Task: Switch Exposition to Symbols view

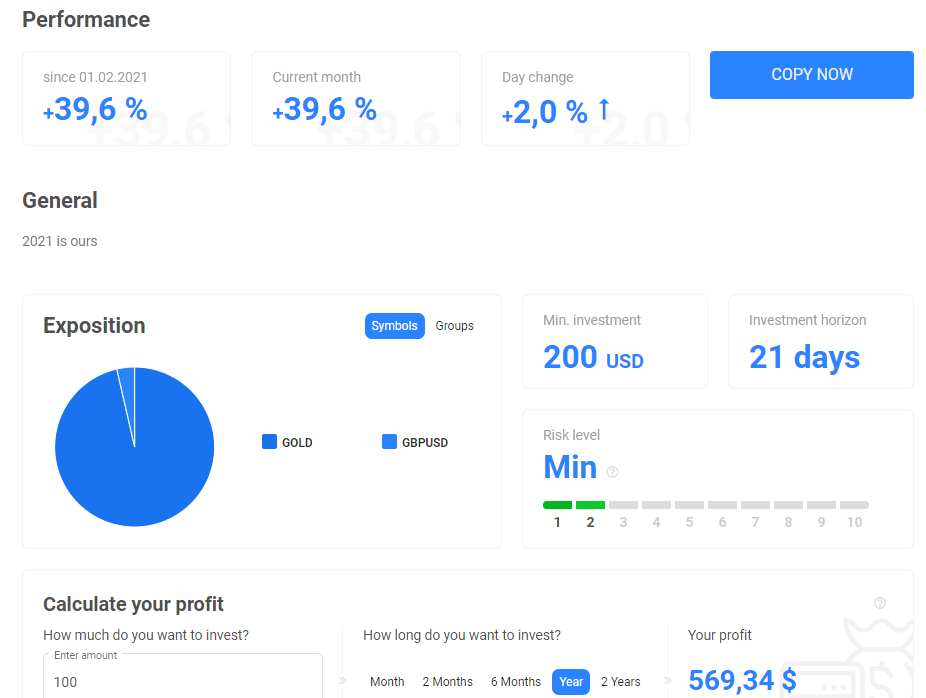Action: point(394,326)
